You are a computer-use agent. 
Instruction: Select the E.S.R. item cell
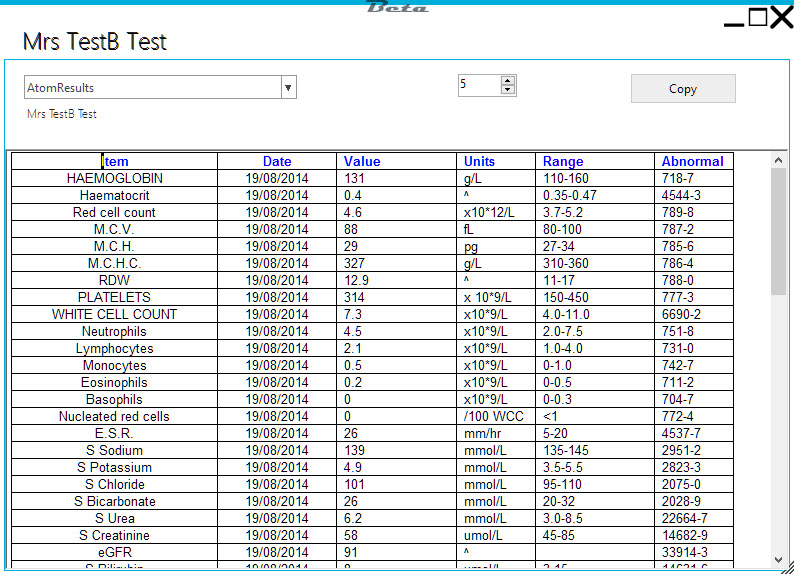[x=114, y=433]
